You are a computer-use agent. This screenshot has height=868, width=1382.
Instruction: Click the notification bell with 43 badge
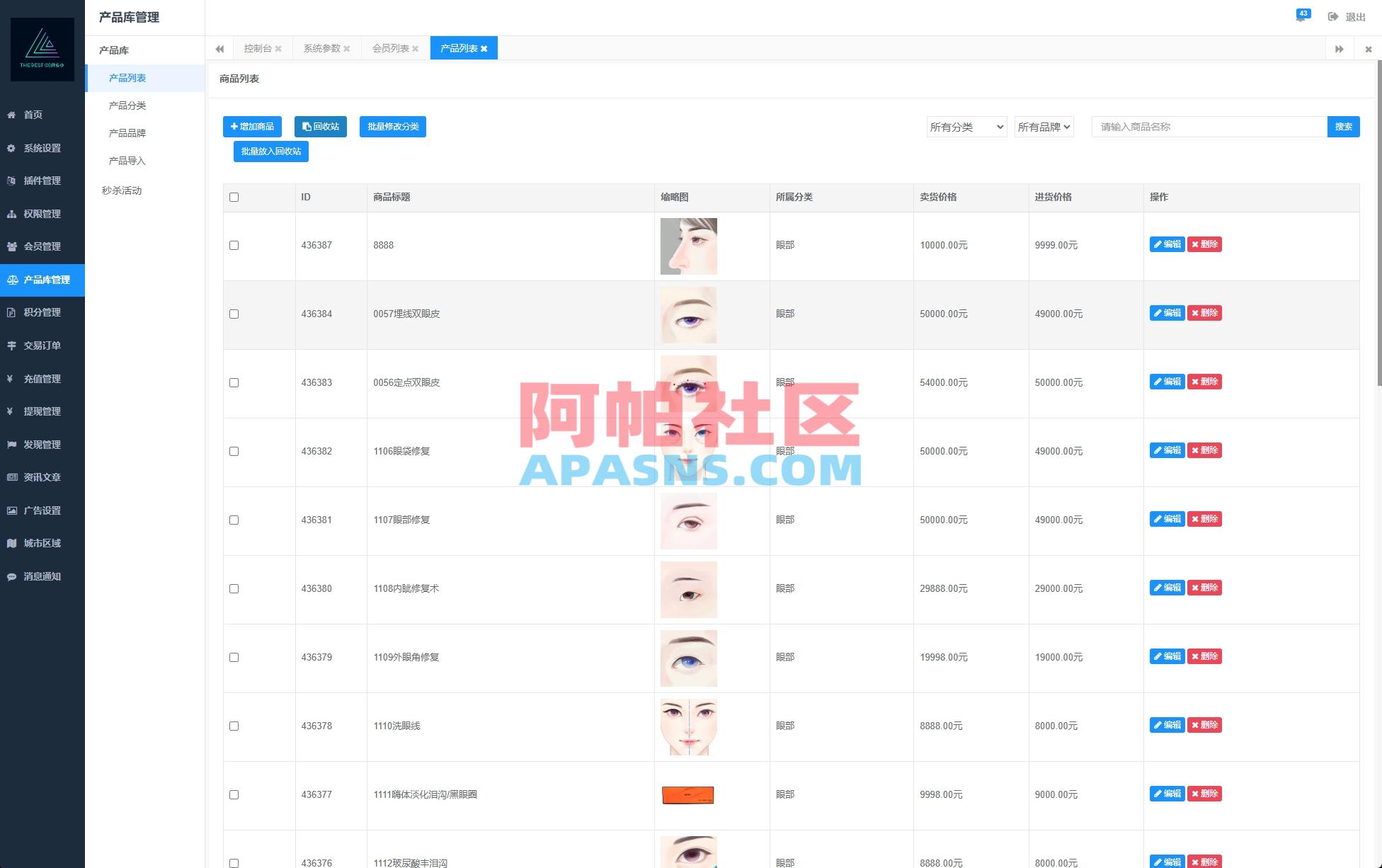point(1301,16)
